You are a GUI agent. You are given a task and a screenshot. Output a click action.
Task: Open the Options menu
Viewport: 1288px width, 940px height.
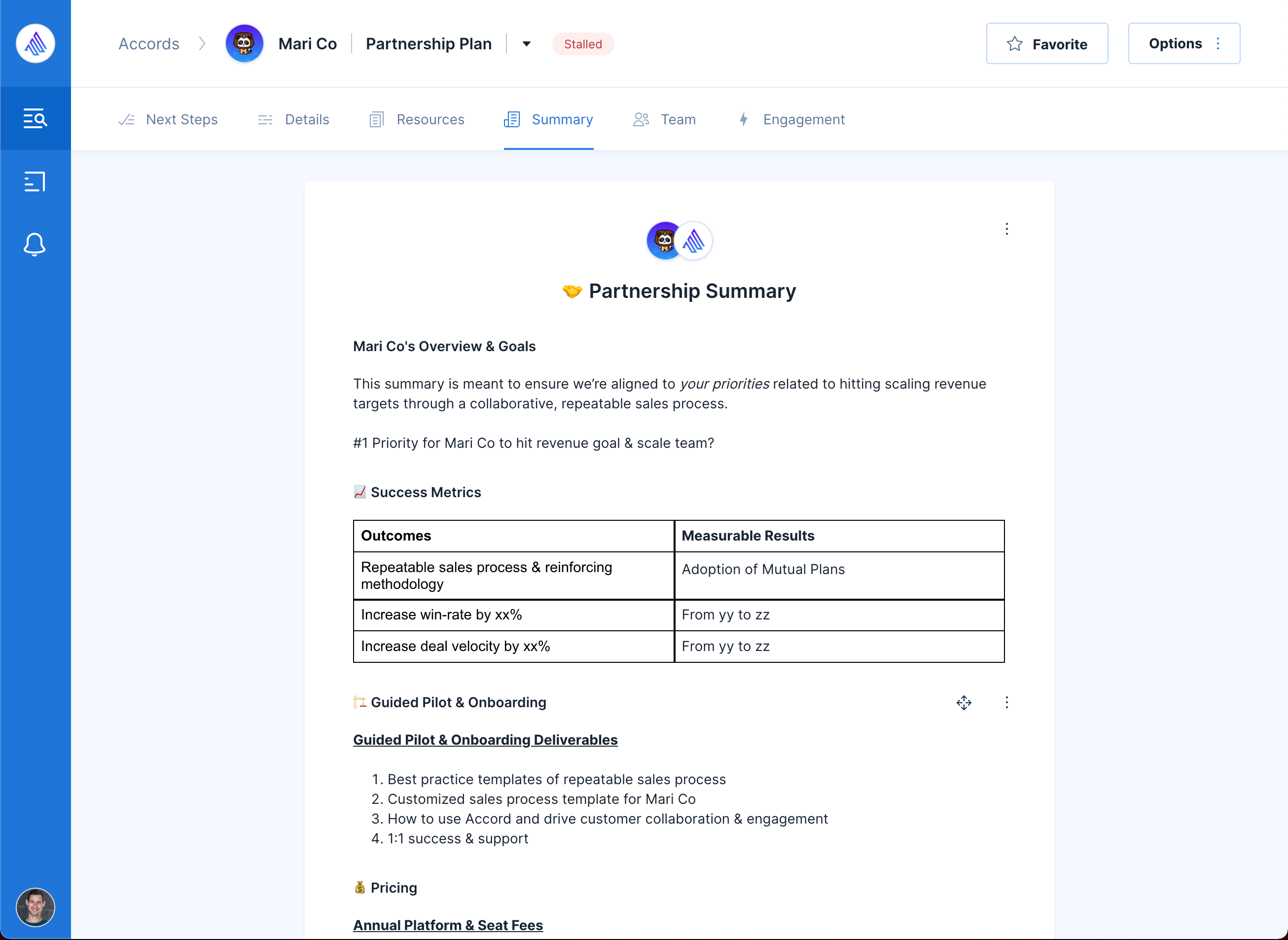(1183, 44)
